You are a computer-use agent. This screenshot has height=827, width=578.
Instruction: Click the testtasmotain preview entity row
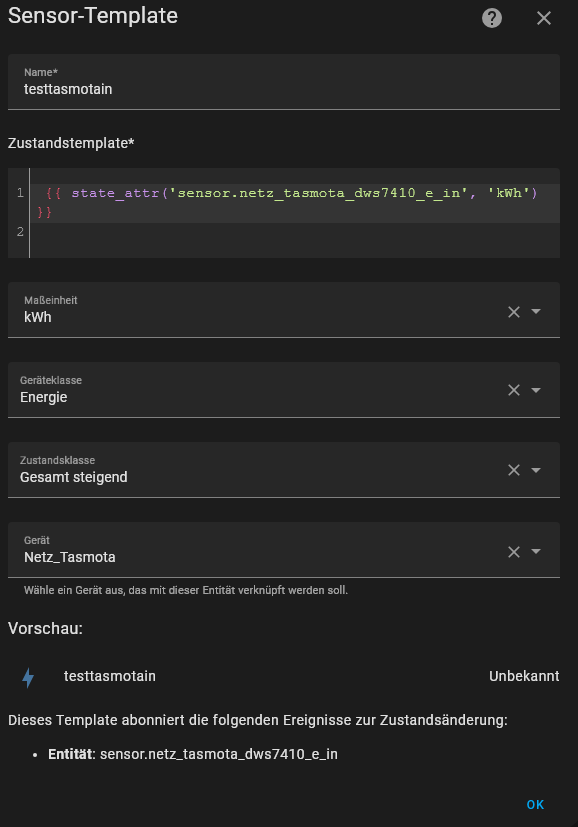click(284, 676)
